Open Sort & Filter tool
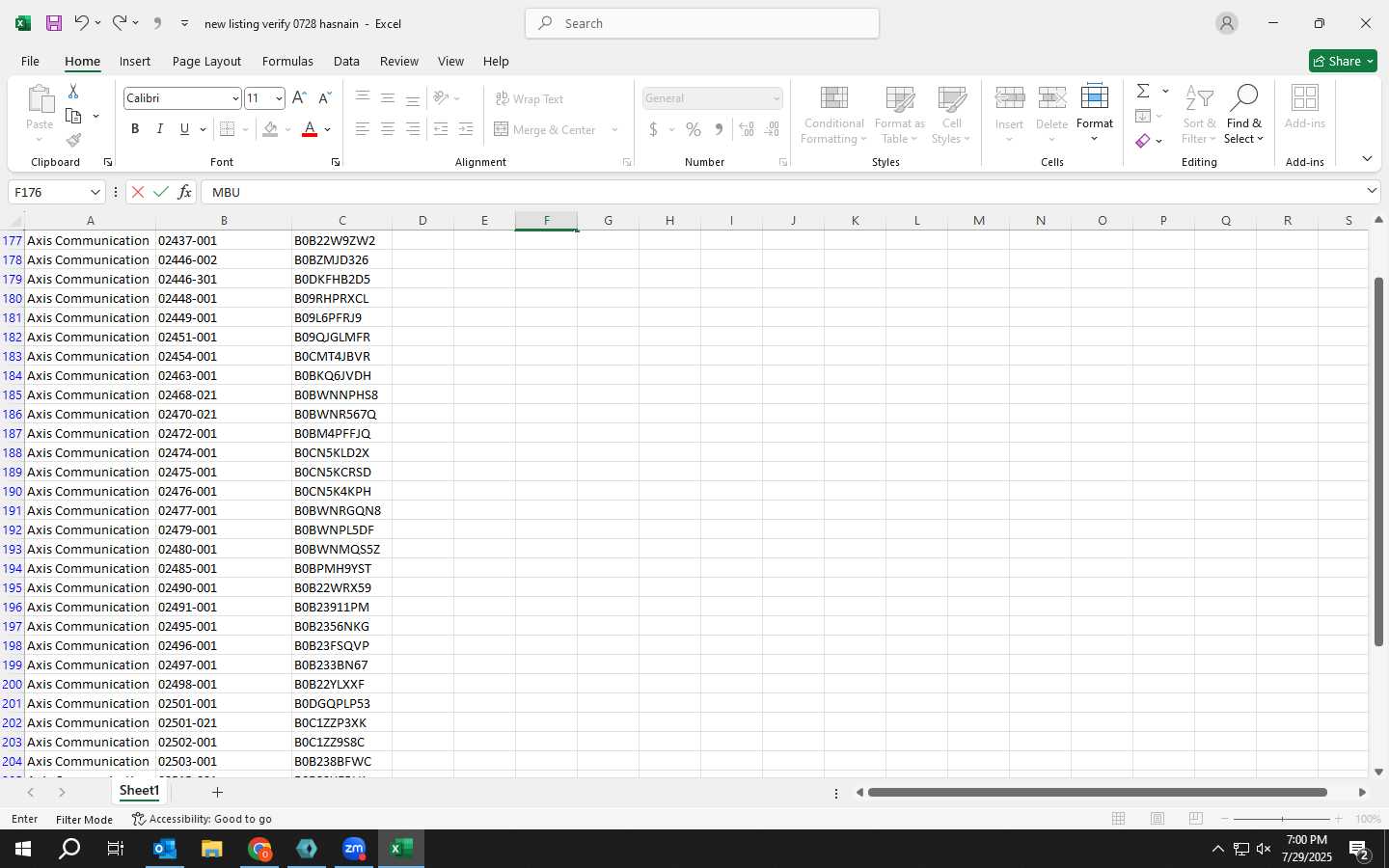This screenshot has width=1389, height=868. point(1199,114)
